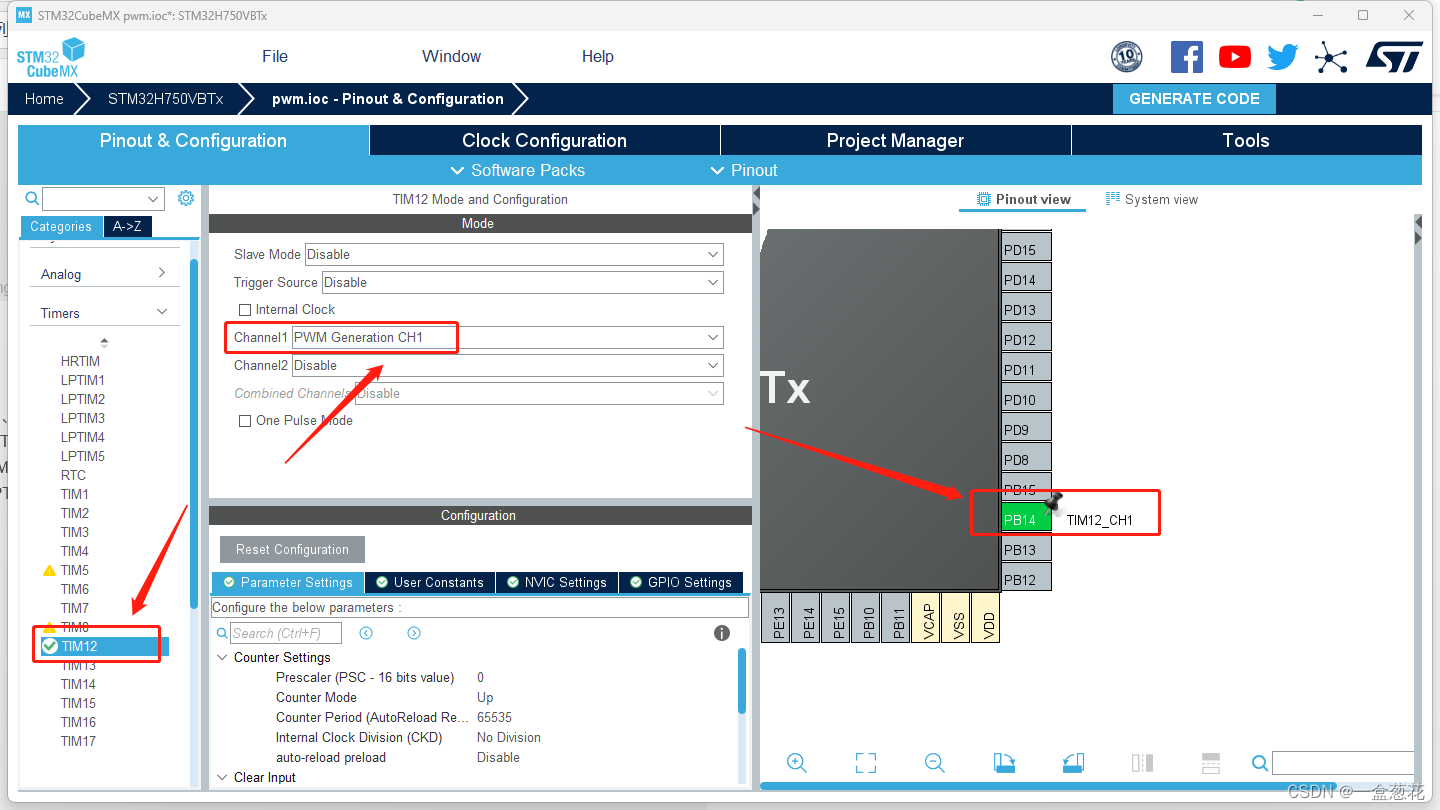The width and height of the screenshot is (1440, 810).
Task: Click the Prescaler value 0
Action: coord(480,678)
